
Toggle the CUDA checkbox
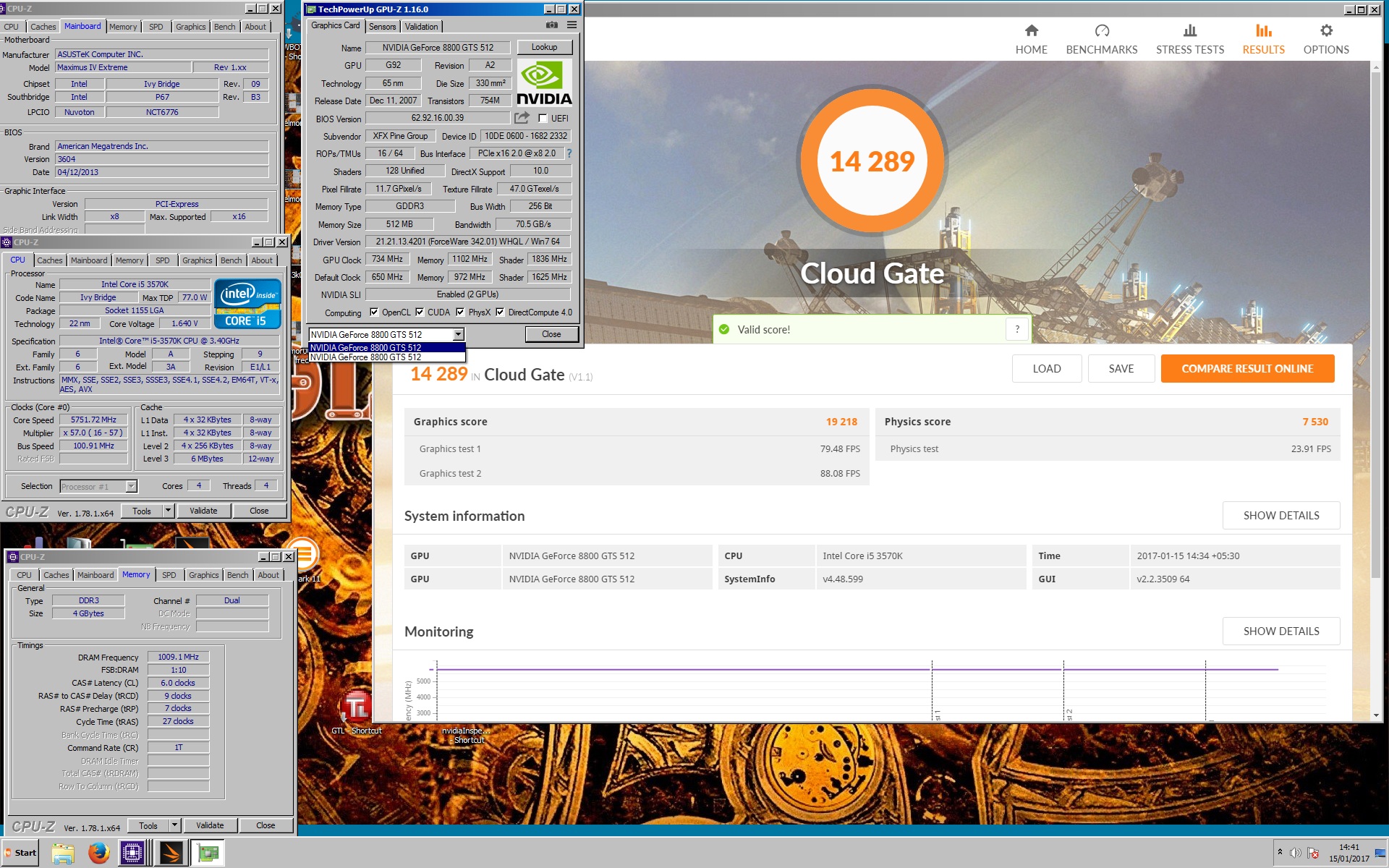tap(420, 312)
